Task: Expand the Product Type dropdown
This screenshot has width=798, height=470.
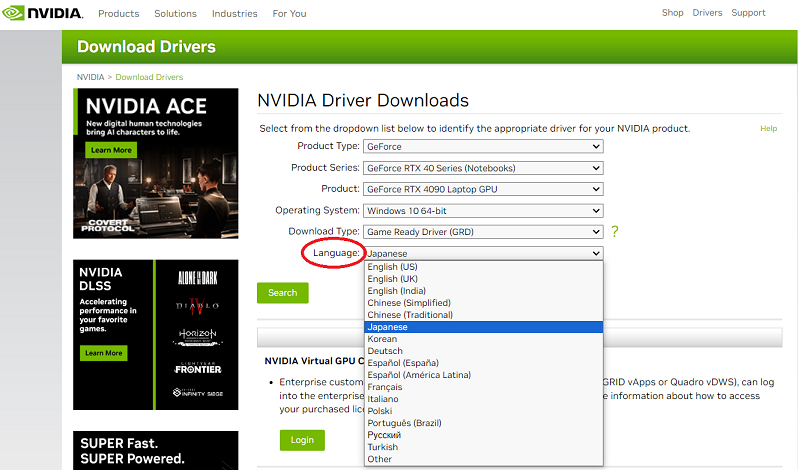Action: [483, 146]
